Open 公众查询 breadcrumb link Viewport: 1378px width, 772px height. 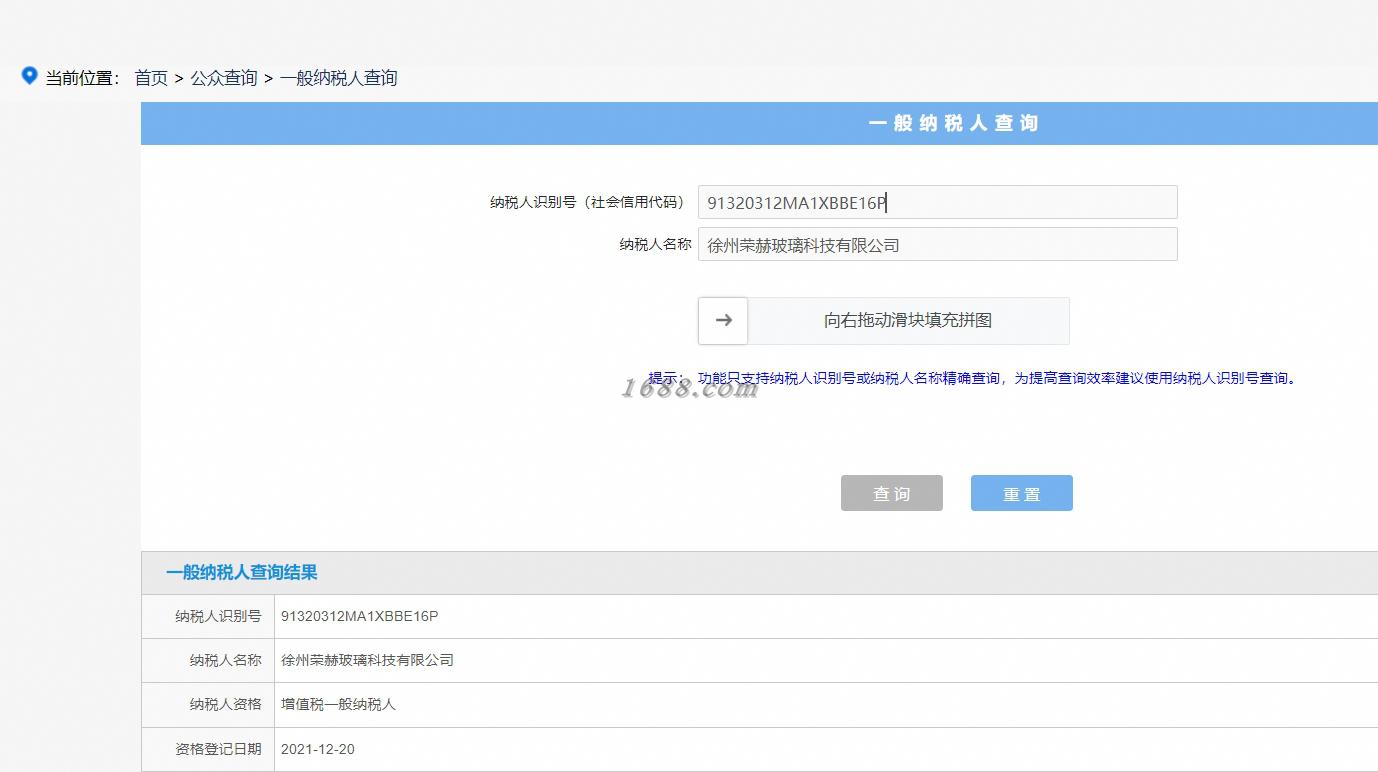pyautogui.click(x=224, y=78)
